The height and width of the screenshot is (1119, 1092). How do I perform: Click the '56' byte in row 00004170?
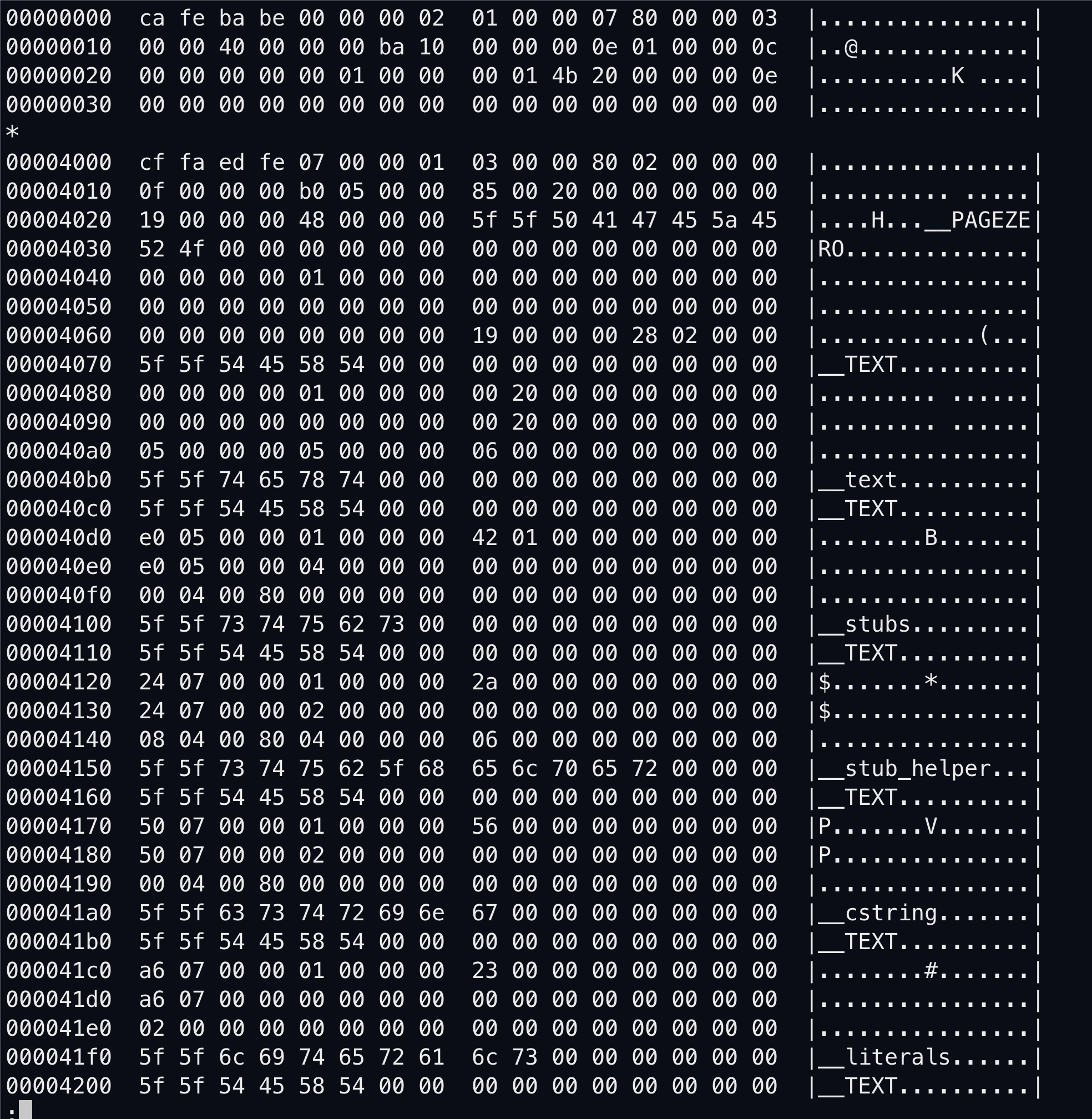click(x=484, y=826)
